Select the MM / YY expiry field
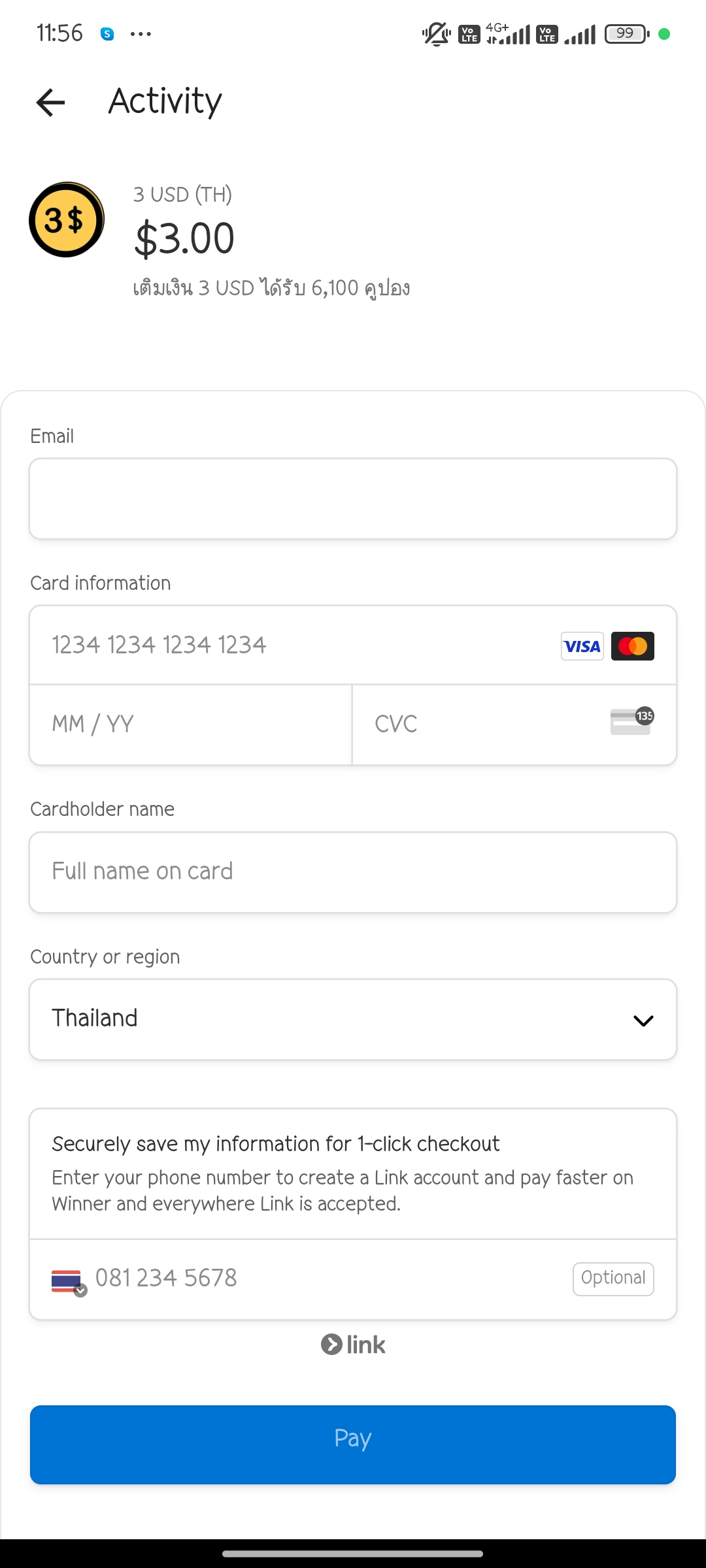 [x=190, y=724]
